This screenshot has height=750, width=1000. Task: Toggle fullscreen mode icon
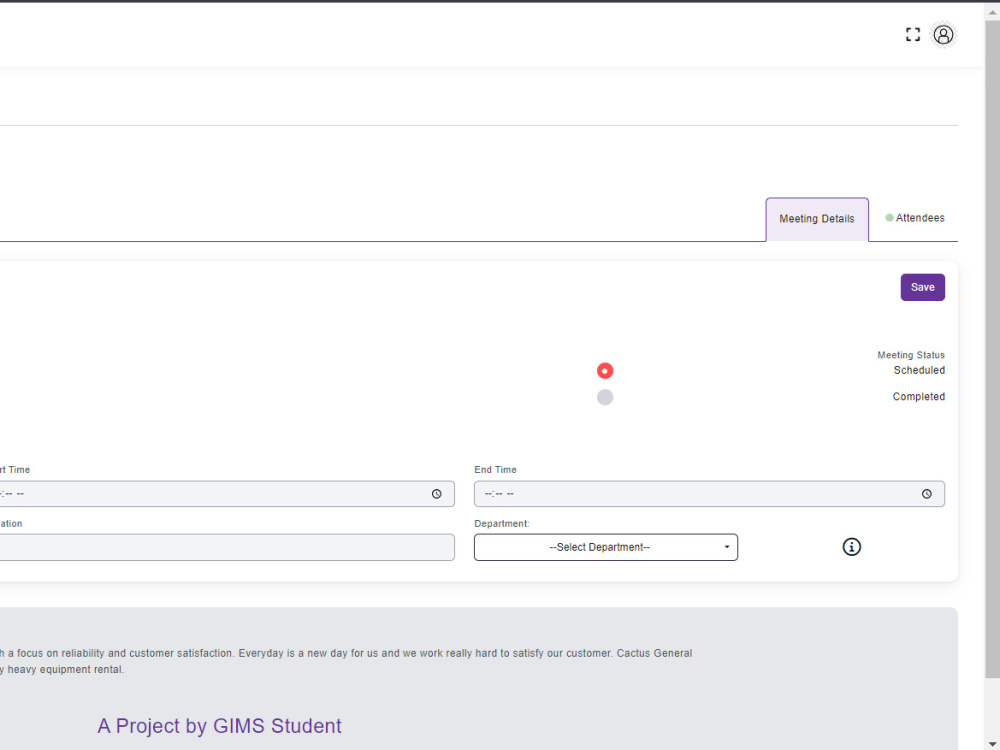(x=913, y=34)
